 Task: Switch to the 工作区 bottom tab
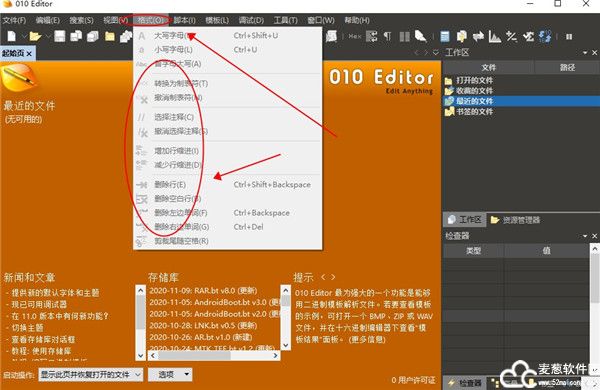coord(465,220)
